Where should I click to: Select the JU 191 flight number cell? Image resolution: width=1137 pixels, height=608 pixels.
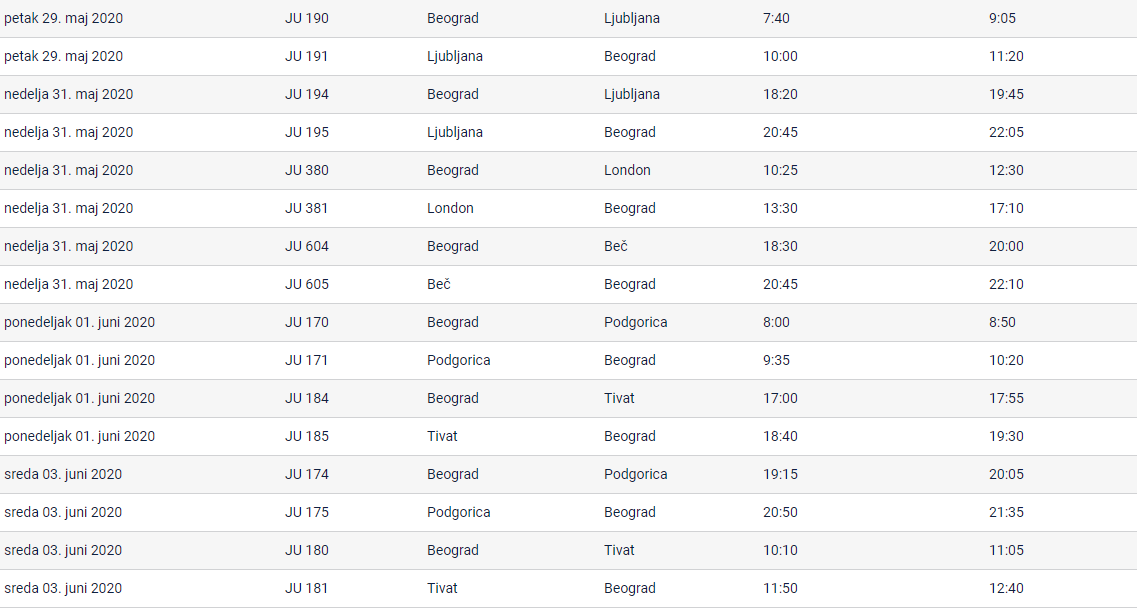tap(306, 56)
